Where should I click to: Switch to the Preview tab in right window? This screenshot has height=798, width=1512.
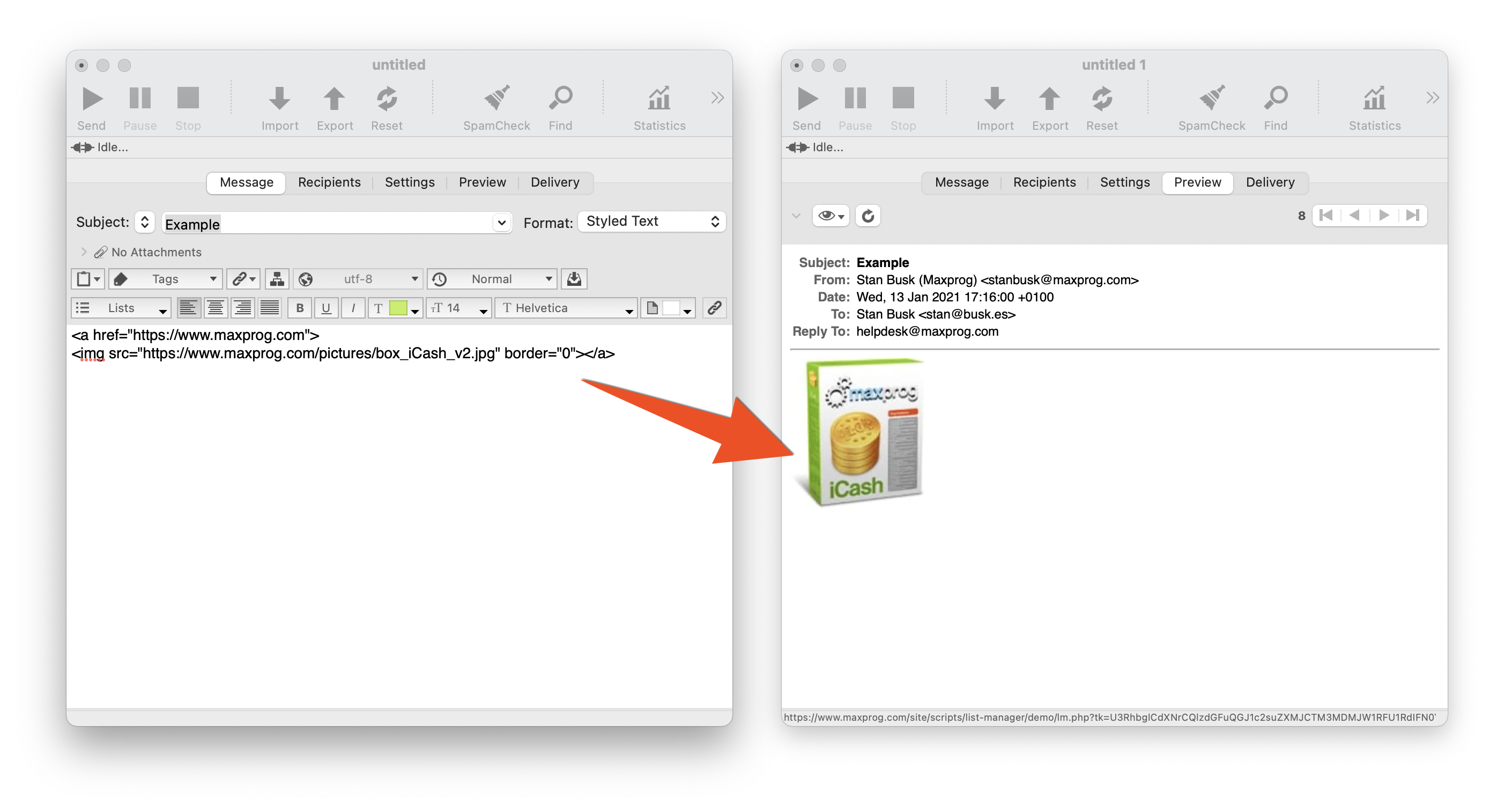coord(1197,182)
